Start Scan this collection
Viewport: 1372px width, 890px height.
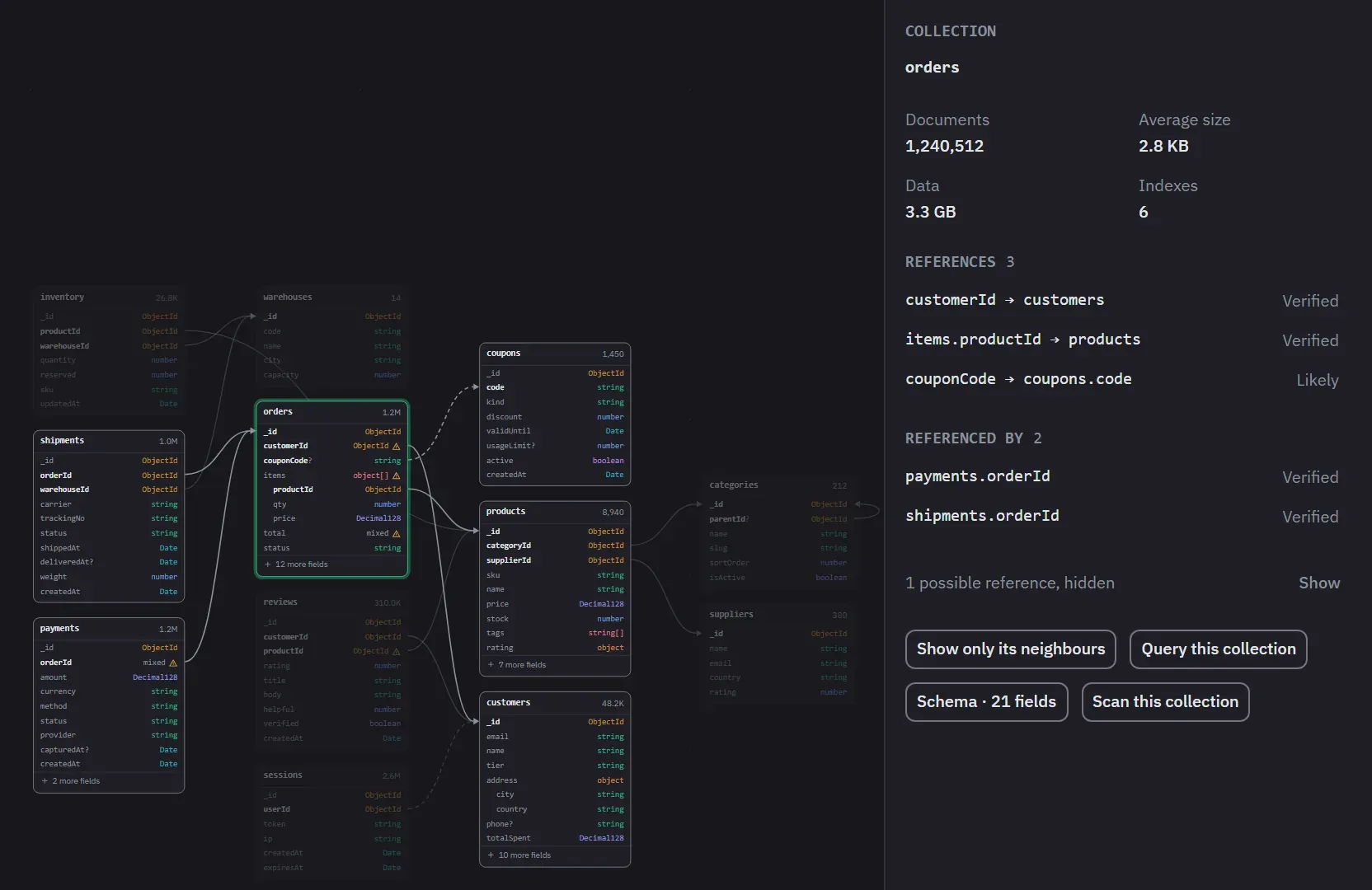[x=1165, y=702]
